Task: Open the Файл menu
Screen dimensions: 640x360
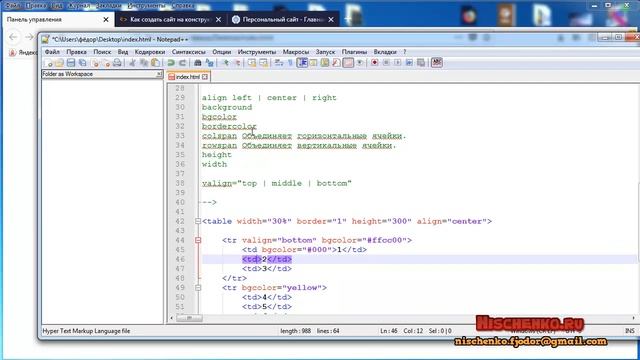Action: pos(52,52)
